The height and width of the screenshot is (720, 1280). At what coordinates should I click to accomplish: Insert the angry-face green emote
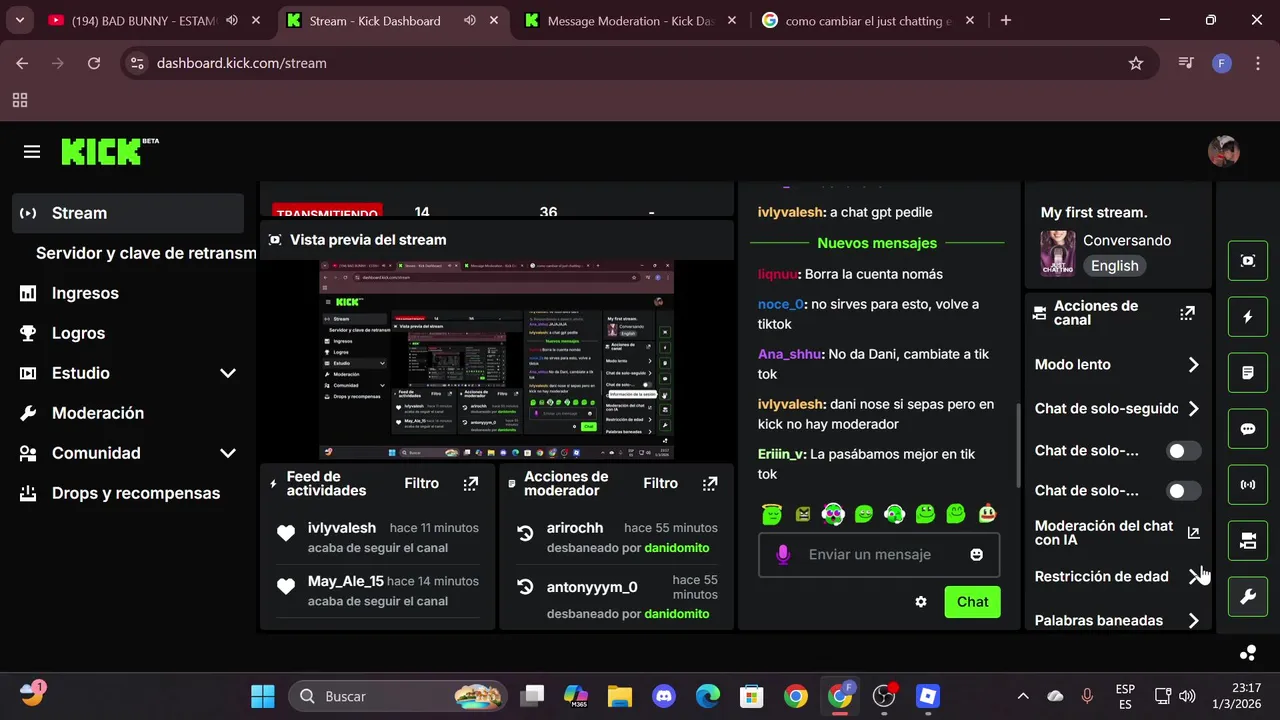(x=802, y=514)
